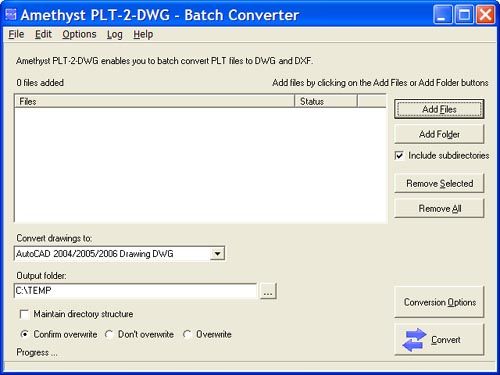Open the File menu
Image resolution: width=500 pixels, height=375 pixels.
16,34
